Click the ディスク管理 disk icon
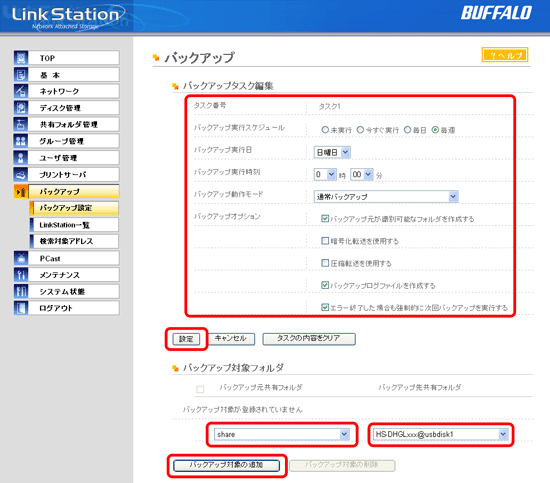550x483 pixels. [x=21, y=108]
